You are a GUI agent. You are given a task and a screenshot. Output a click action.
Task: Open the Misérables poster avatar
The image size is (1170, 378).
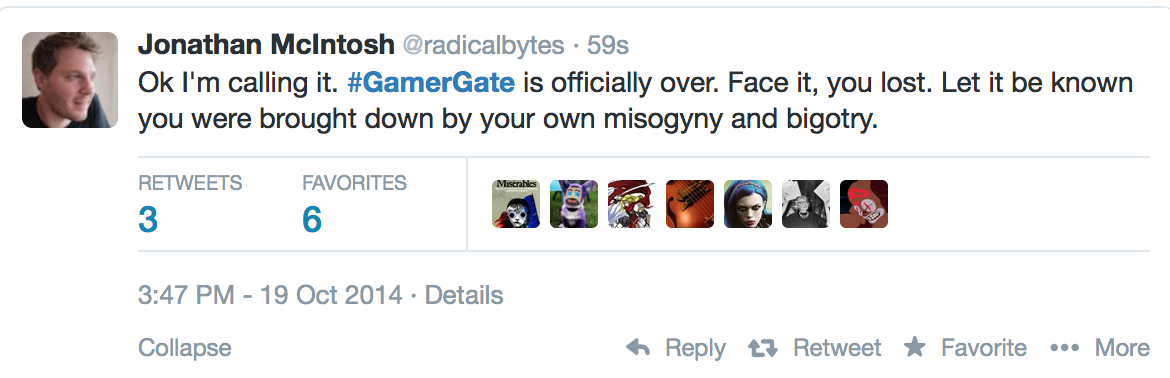click(x=516, y=204)
